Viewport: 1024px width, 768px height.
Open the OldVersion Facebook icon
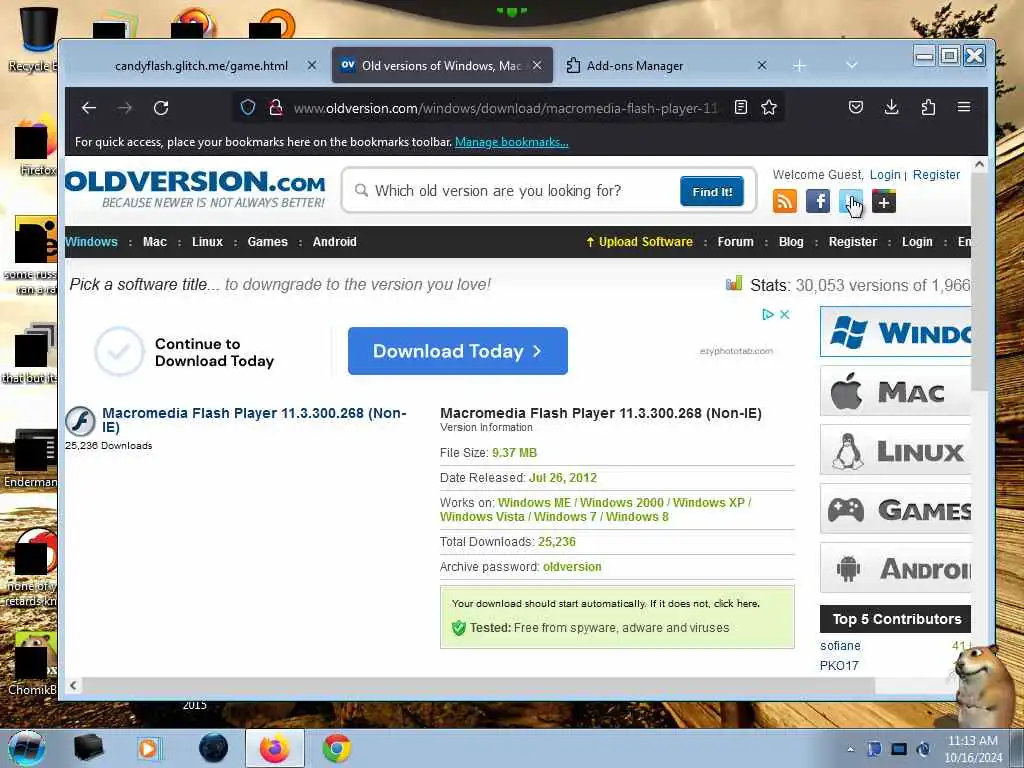[818, 201]
